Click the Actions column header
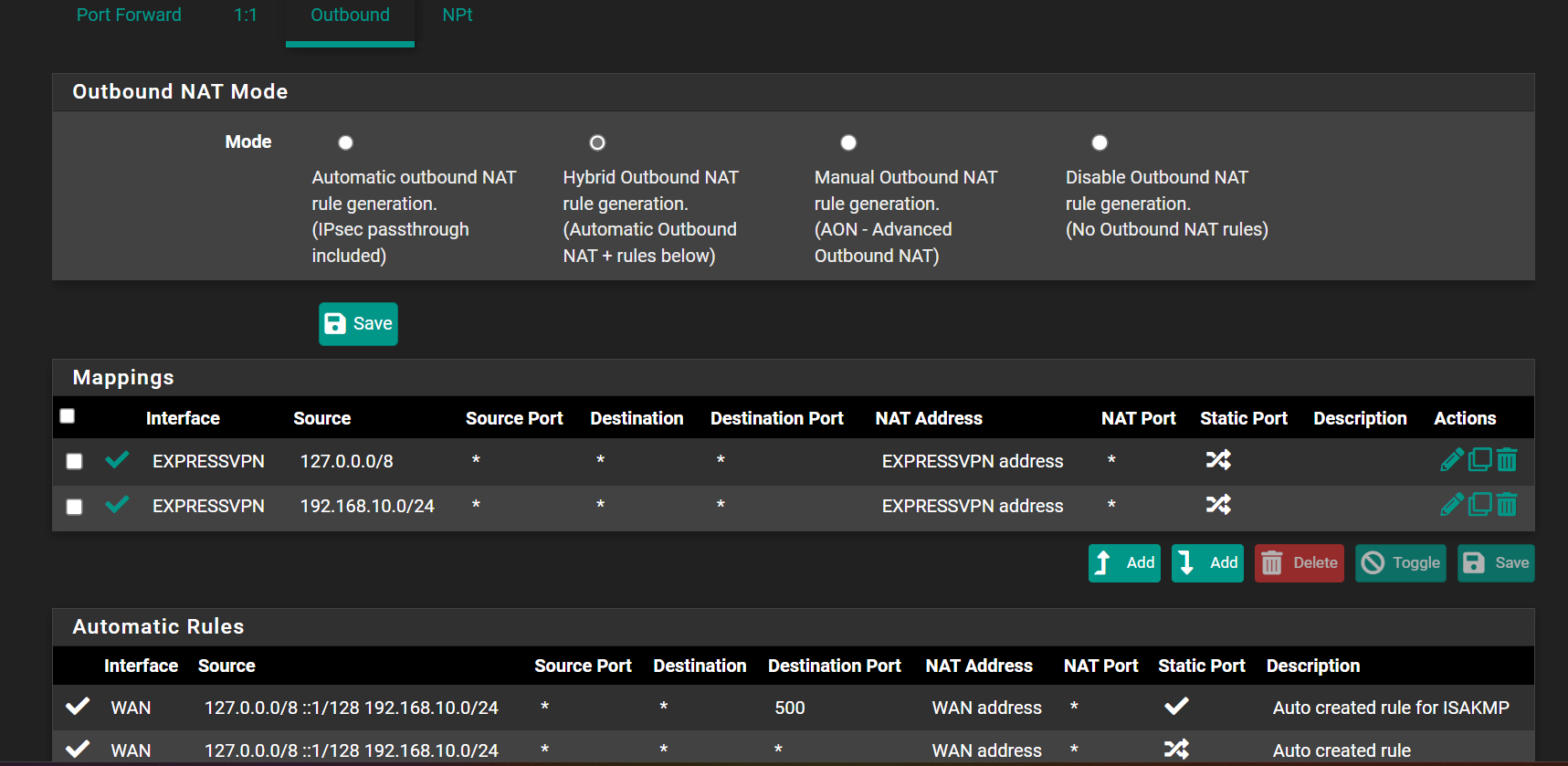The height and width of the screenshot is (766, 1568). click(x=1465, y=418)
